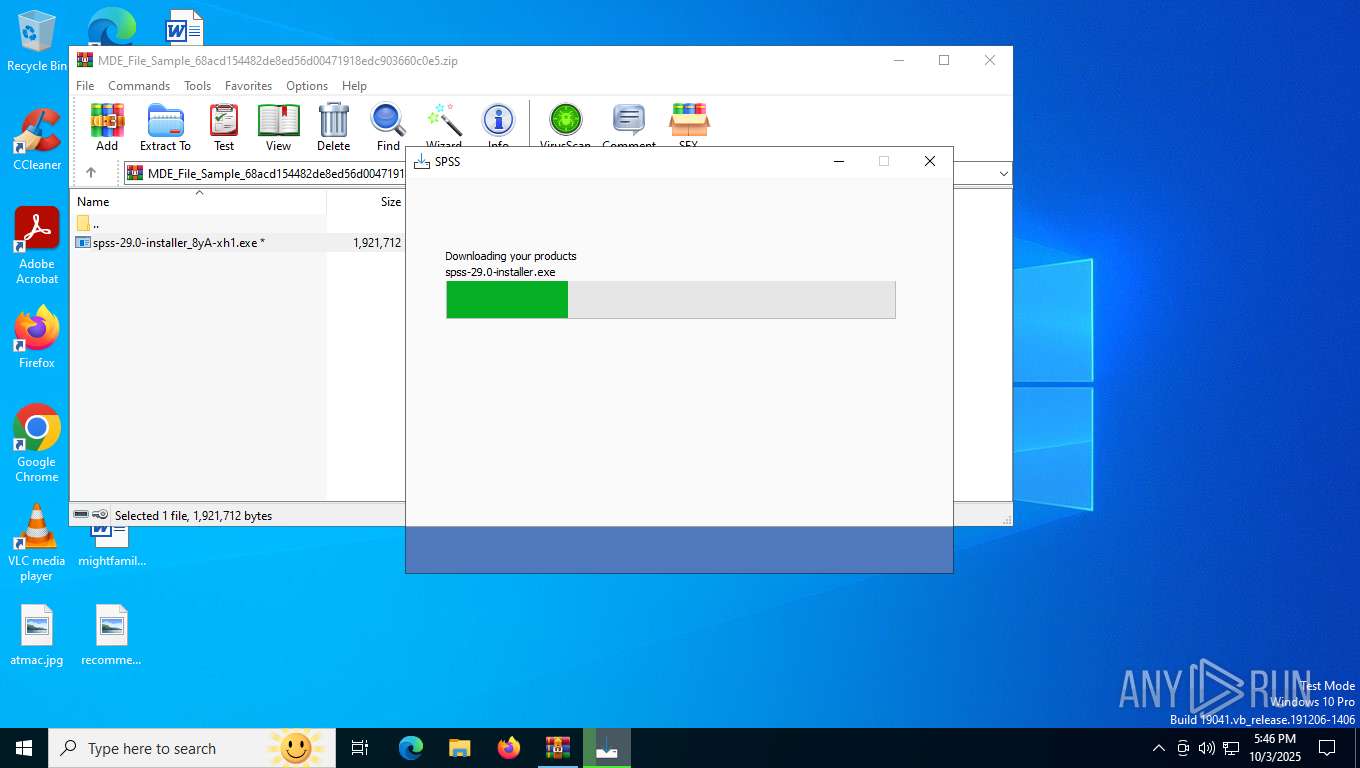Image resolution: width=1360 pixels, height=768 pixels.
Task: Click Firefox icon in taskbar
Action: pyautogui.click(x=509, y=748)
